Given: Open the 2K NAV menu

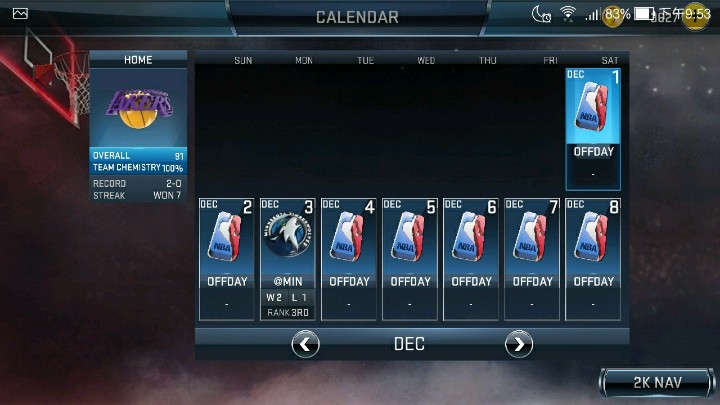Looking at the screenshot, I should point(657,382).
